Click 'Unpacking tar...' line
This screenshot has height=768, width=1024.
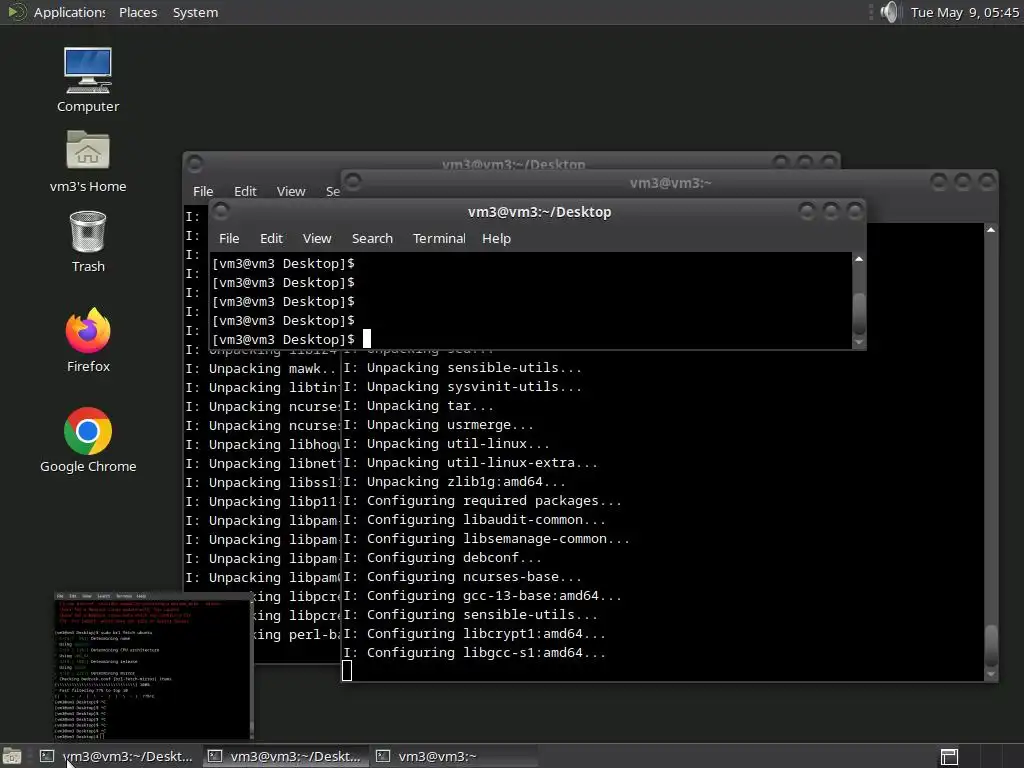pyautogui.click(x=419, y=406)
